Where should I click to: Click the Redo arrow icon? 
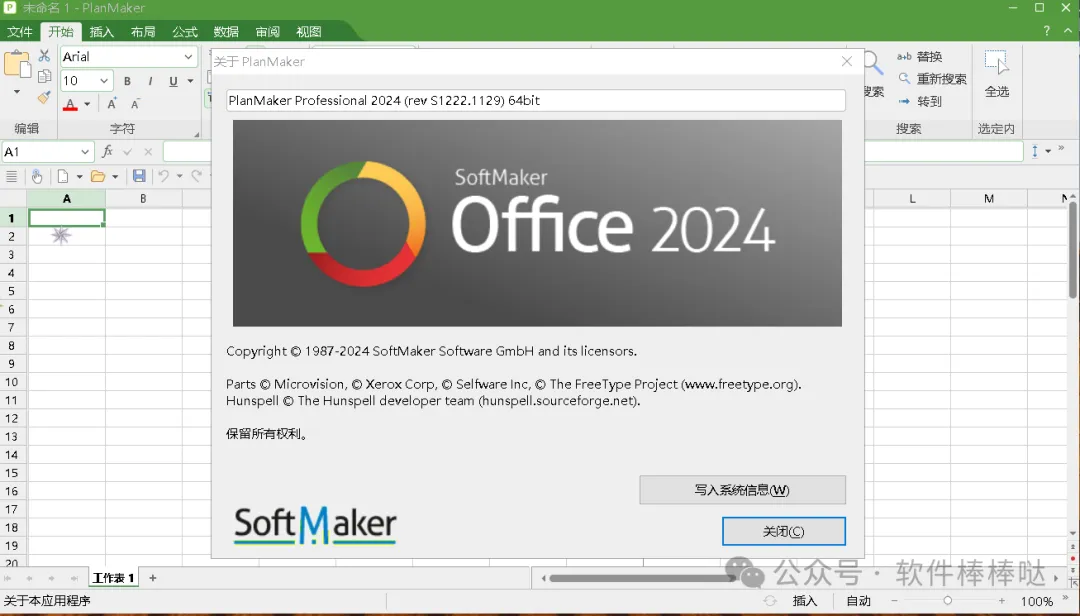197,176
